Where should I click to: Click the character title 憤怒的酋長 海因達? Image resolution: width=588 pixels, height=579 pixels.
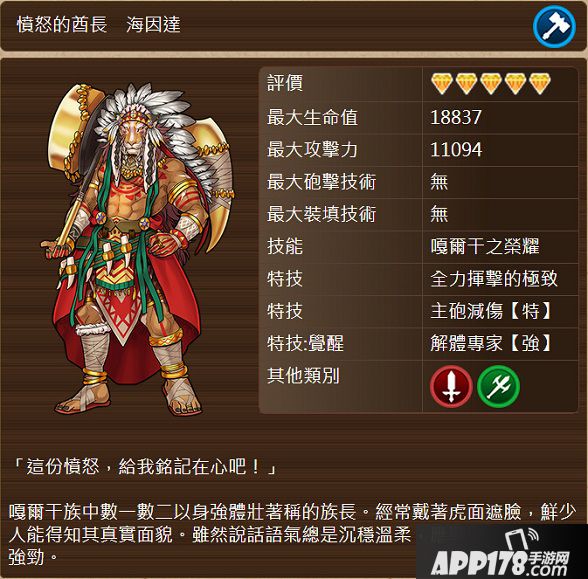click(99, 25)
